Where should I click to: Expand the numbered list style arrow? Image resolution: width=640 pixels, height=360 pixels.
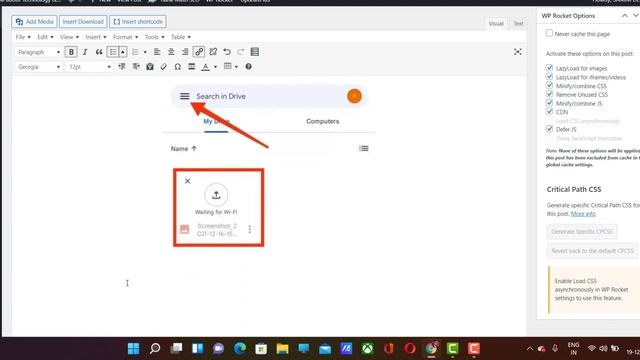[145, 52]
